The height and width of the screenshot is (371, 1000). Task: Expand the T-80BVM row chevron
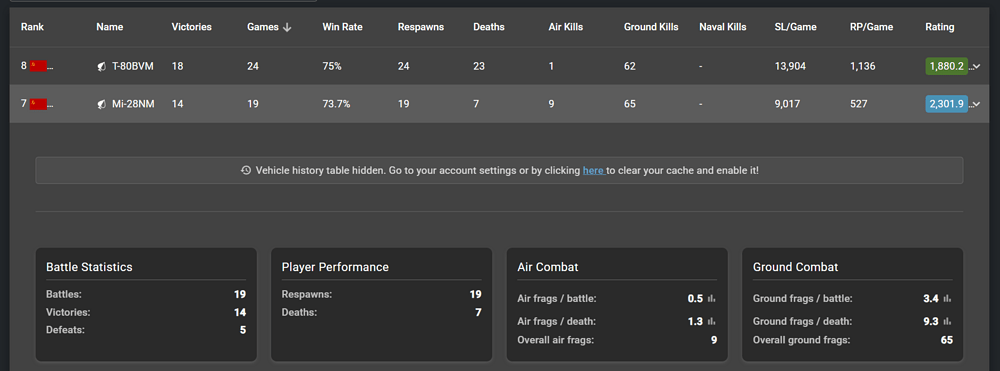pos(976,66)
